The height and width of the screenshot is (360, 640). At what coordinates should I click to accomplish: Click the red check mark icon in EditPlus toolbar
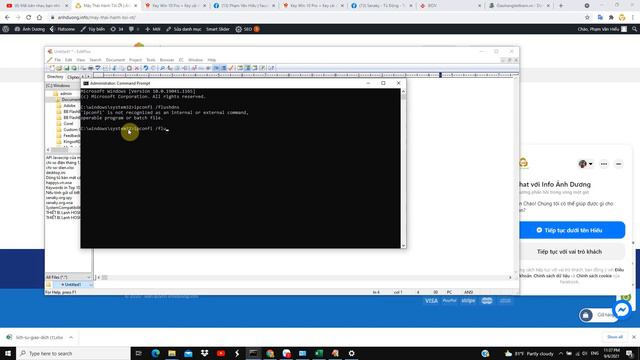[231, 68]
